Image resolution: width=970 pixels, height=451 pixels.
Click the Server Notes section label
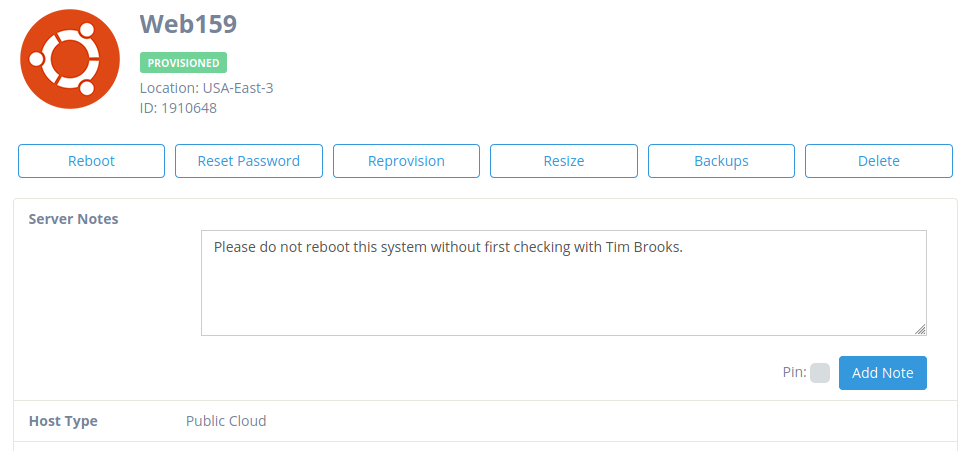[74, 219]
